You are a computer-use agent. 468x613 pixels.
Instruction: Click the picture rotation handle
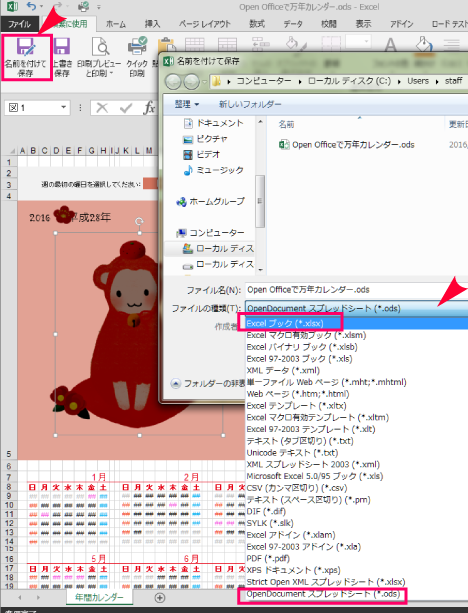coord(139,222)
